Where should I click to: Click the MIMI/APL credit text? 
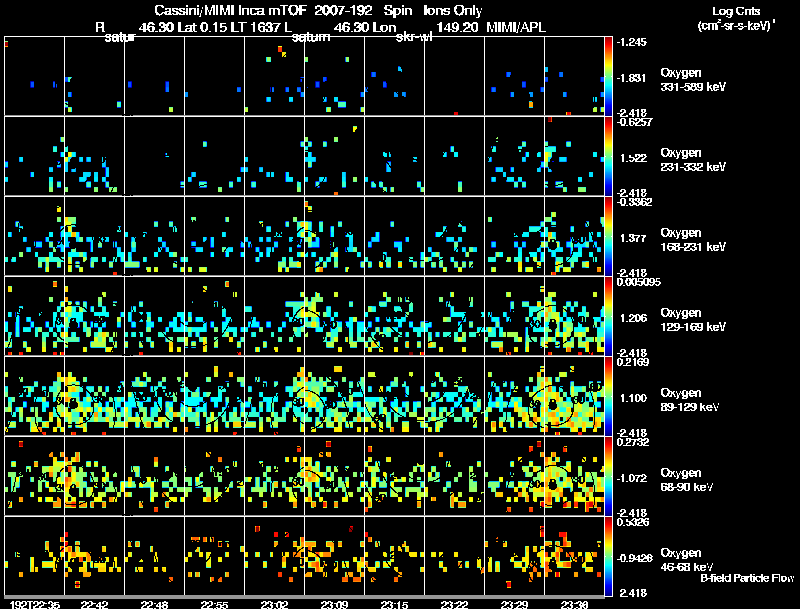[x=516, y=28]
